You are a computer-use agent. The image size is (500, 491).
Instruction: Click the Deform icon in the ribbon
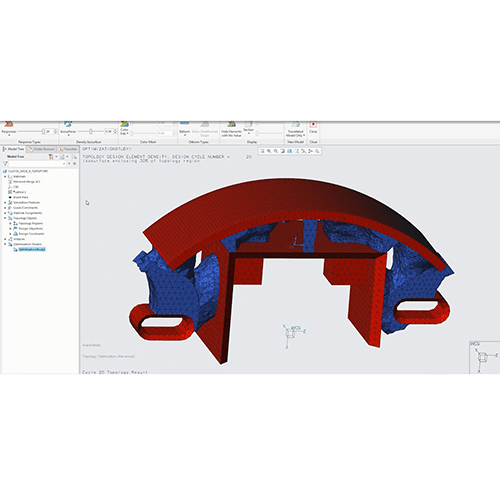click(184, 124)
